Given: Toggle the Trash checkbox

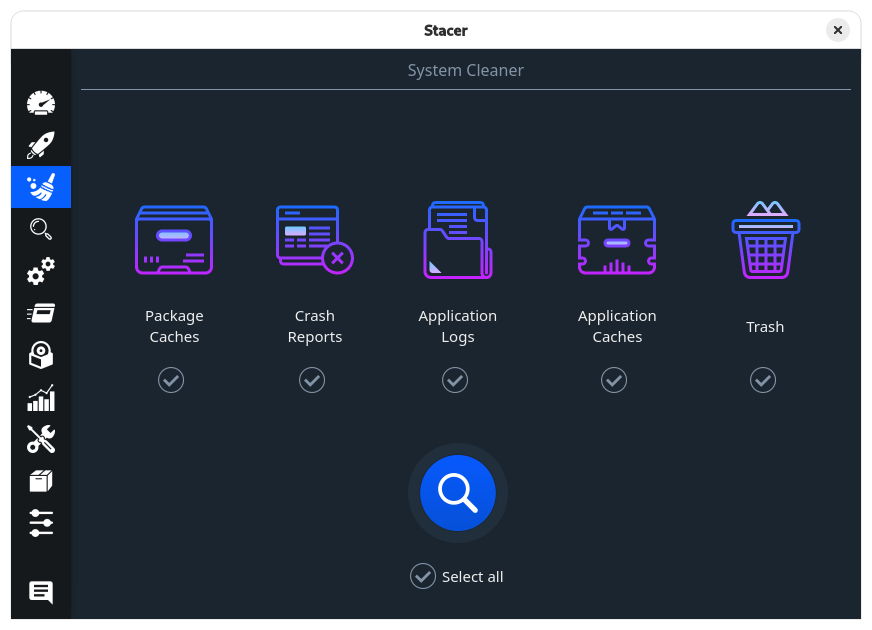Looking at the screenshot, I should [x=763, y=380].
